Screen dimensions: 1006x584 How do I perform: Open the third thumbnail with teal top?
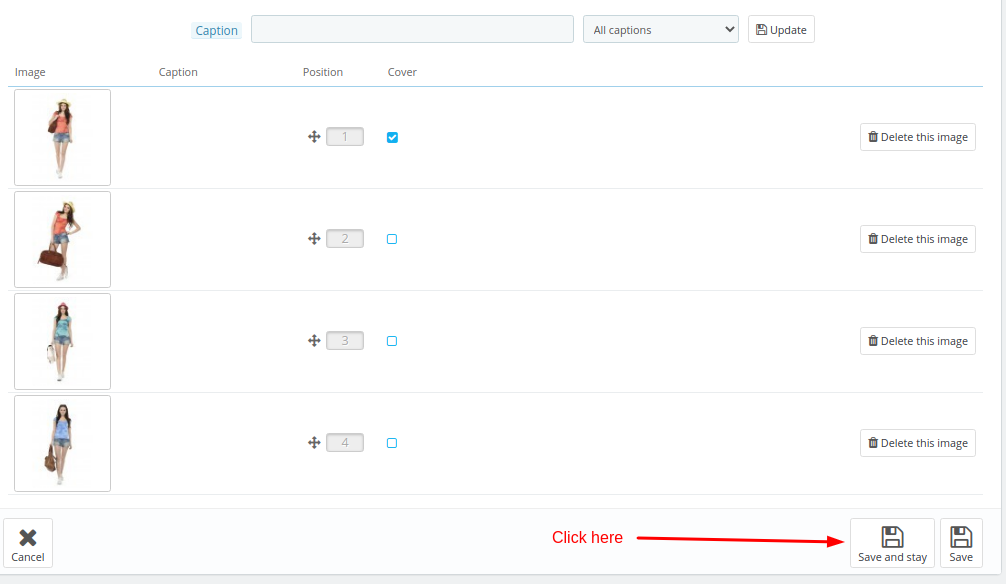[x=62, y=341]
